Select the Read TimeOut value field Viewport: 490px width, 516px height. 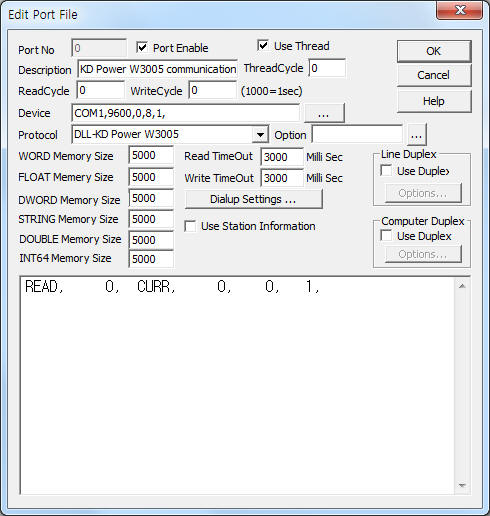point(282,157)
